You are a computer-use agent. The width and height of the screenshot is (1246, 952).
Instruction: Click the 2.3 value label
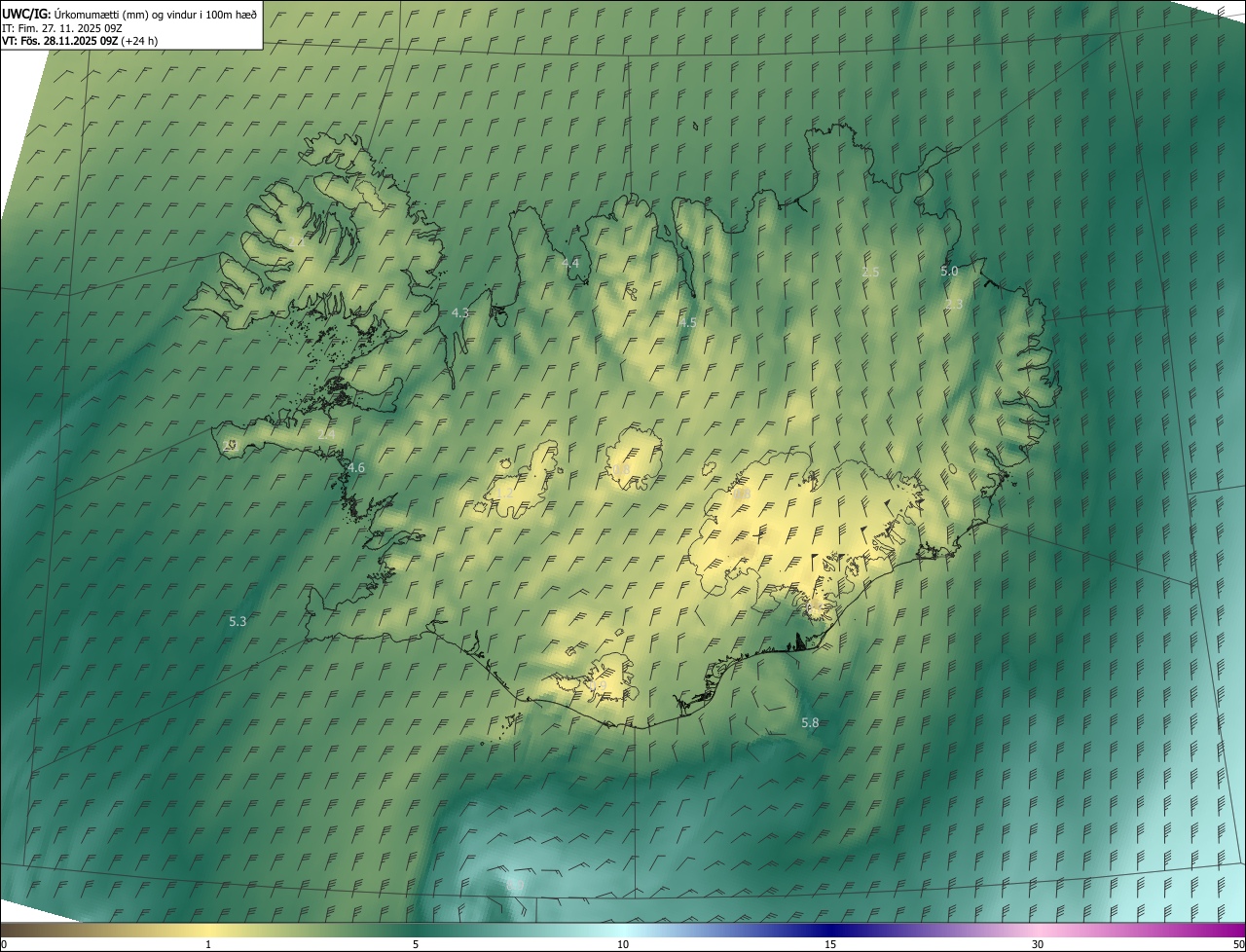(954, 305)
